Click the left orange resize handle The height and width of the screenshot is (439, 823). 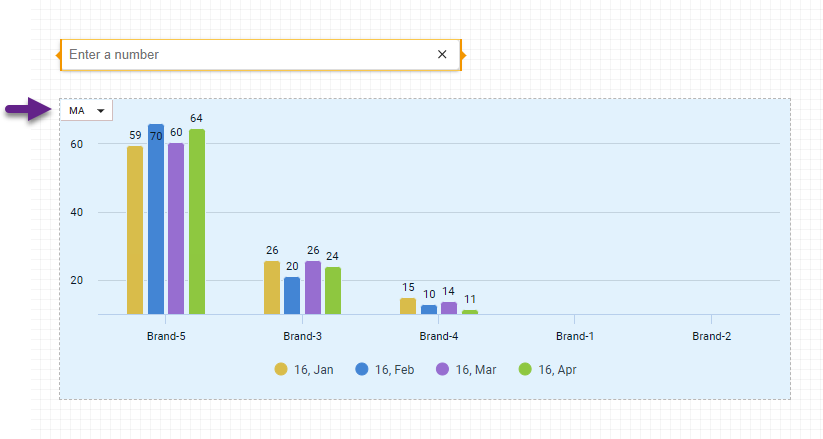pos(61,55)
